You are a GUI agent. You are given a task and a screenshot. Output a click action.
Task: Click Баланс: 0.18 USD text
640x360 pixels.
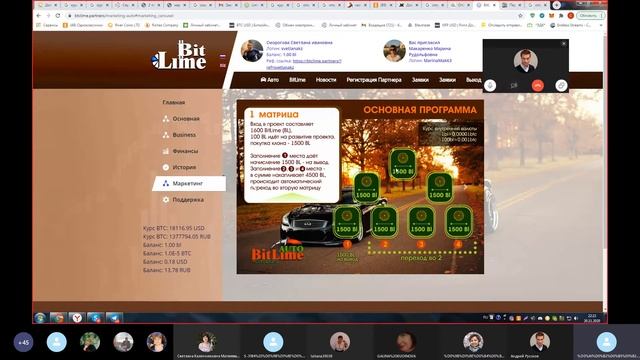tap(165, 262)
